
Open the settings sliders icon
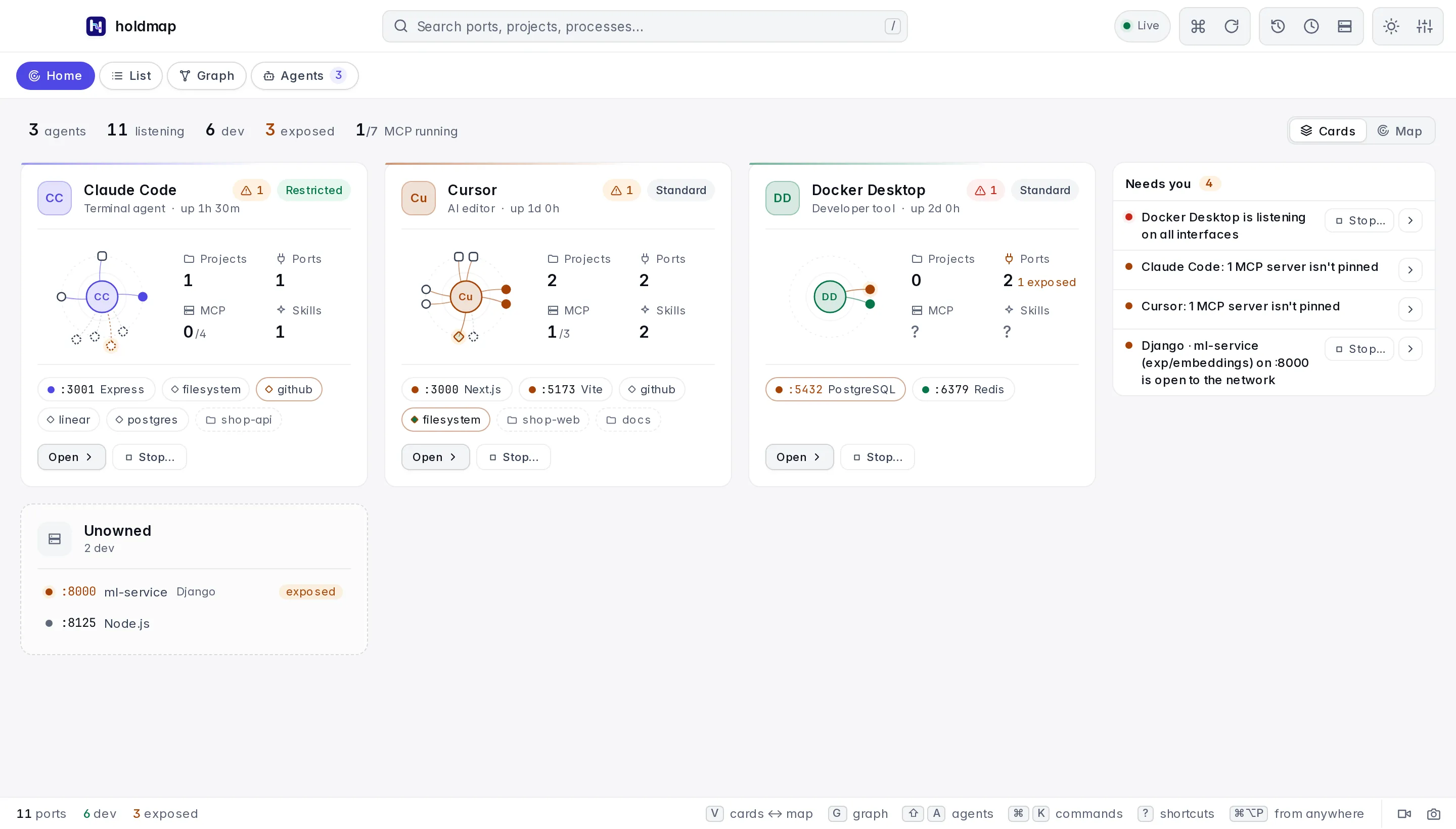click(x=1424, y=26)
